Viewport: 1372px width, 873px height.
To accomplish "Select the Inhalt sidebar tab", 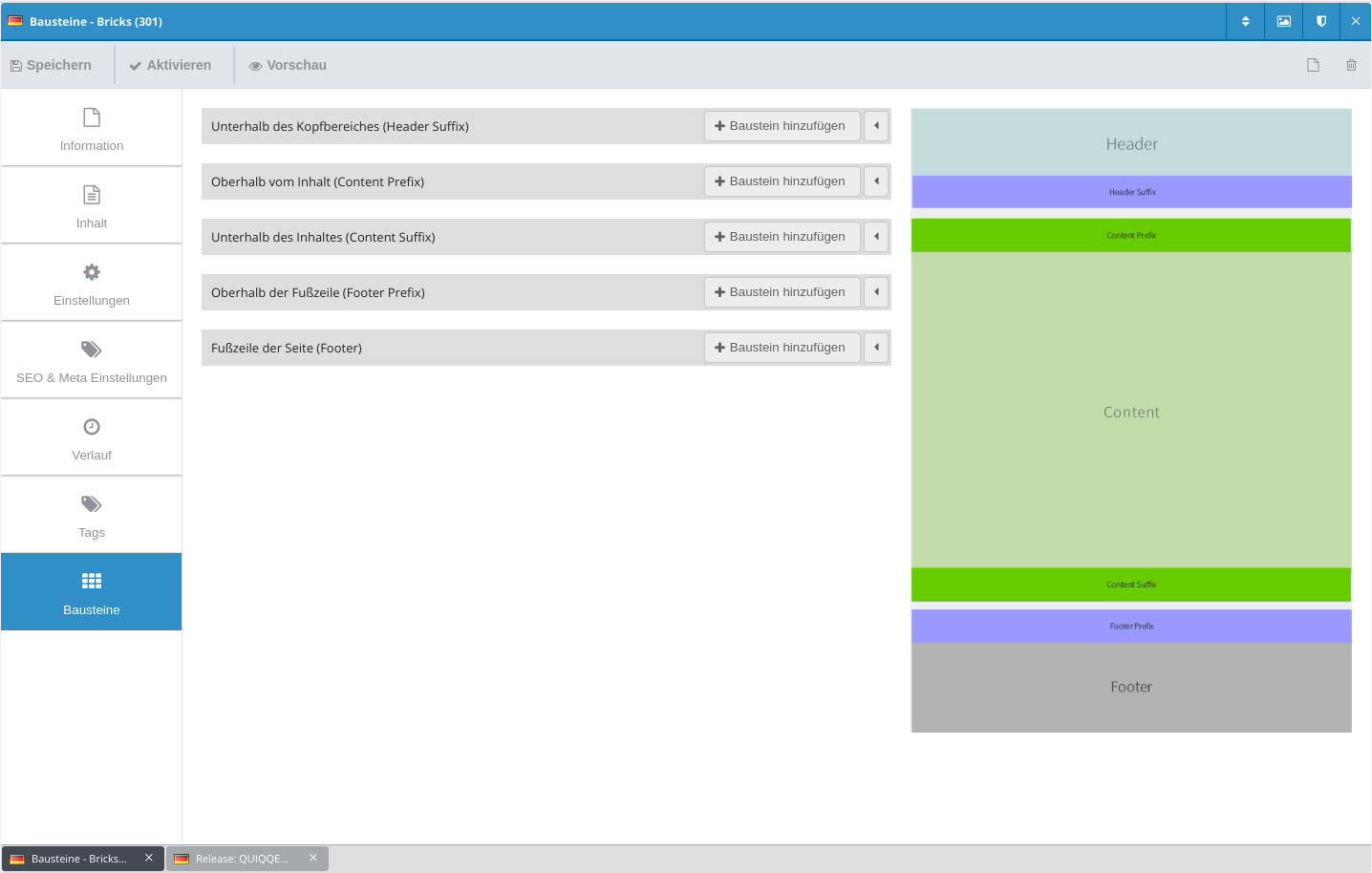I will tap(92, 206).
